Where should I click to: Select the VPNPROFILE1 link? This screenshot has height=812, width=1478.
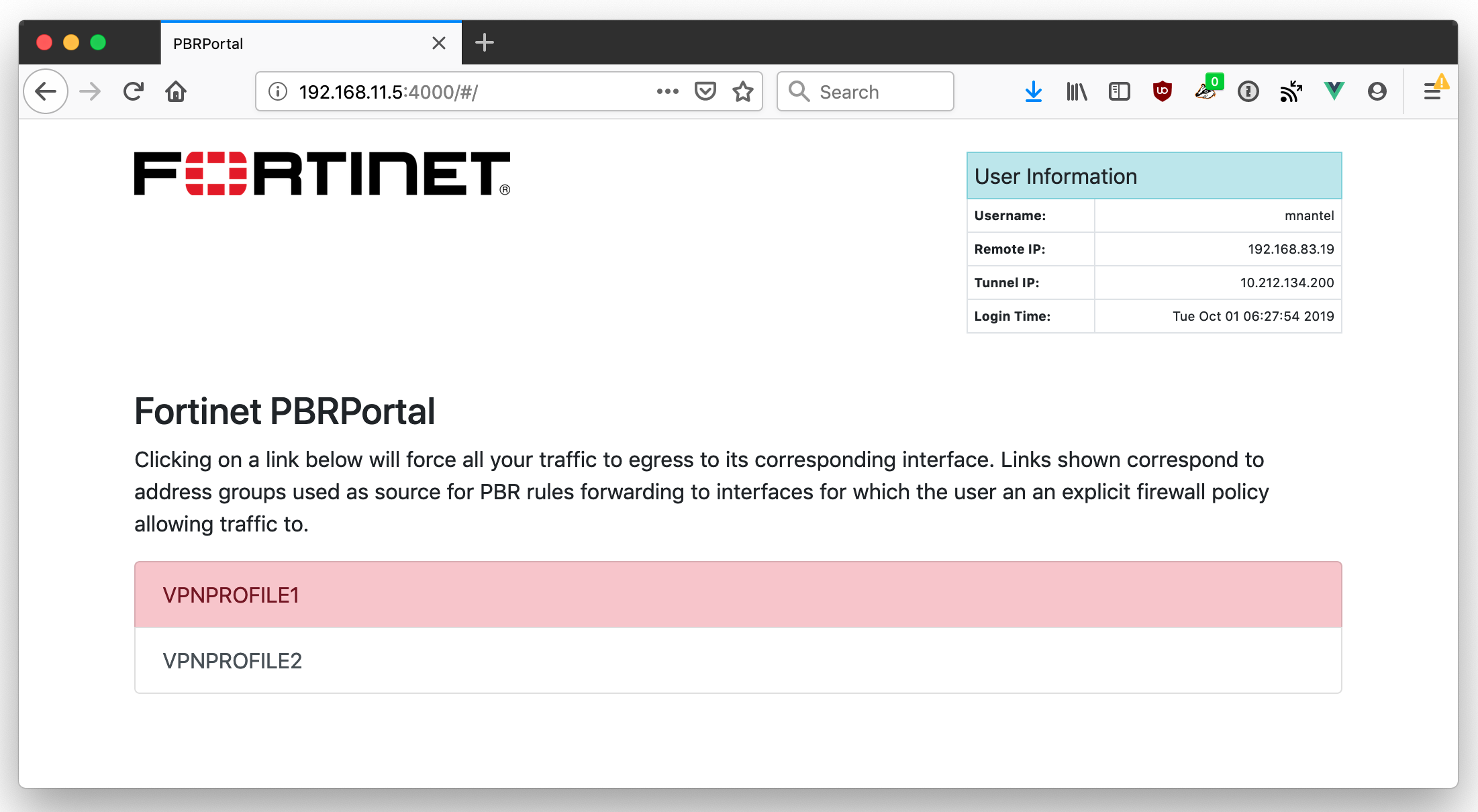(x=231, y=595)
